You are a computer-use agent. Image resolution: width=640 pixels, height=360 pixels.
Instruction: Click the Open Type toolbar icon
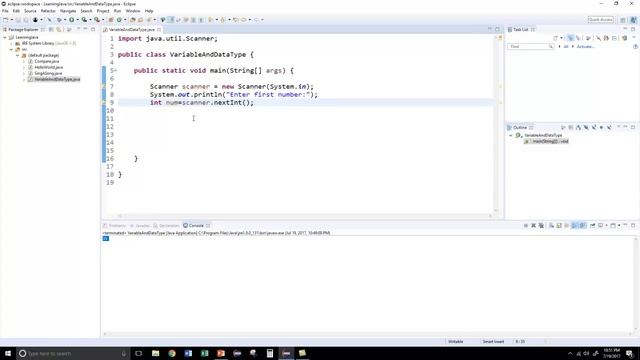(132, 20)
